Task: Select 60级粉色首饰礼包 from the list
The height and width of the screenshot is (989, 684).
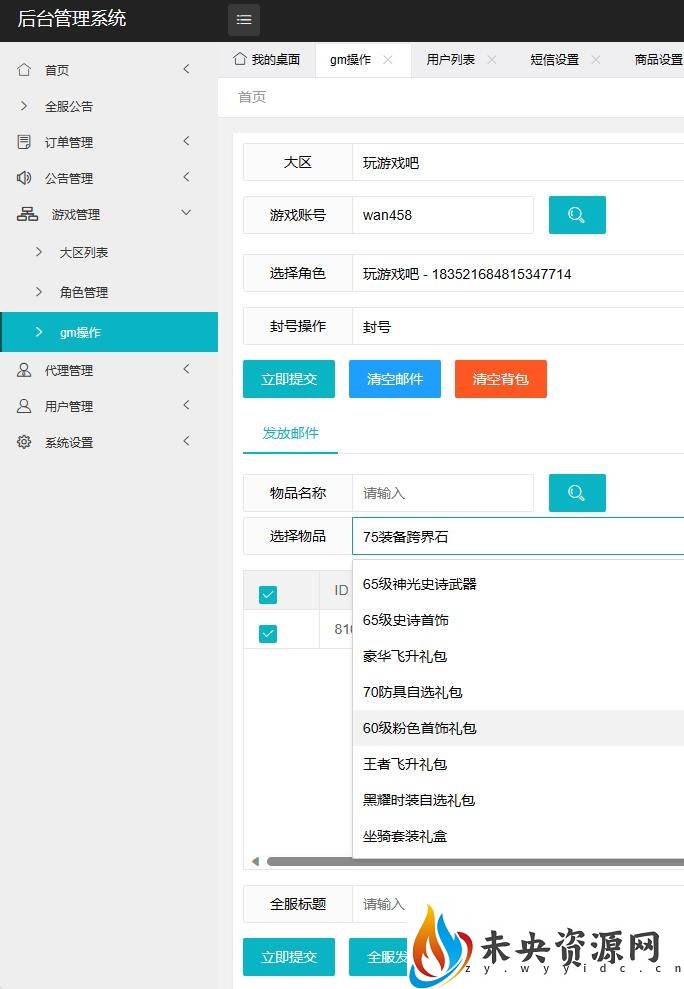Action: click(x=420, y=728)
